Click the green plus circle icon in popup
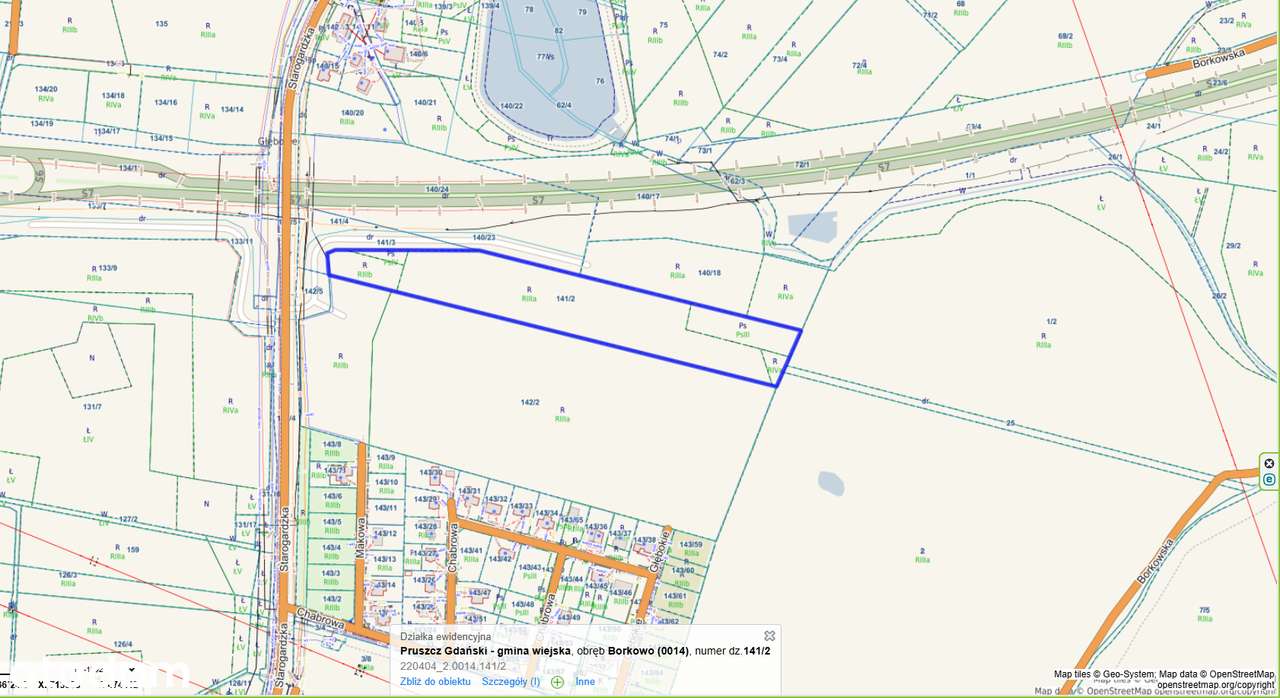Image resolution: width=1280 pixels, height=698 pixels. (x=557, y=682)
